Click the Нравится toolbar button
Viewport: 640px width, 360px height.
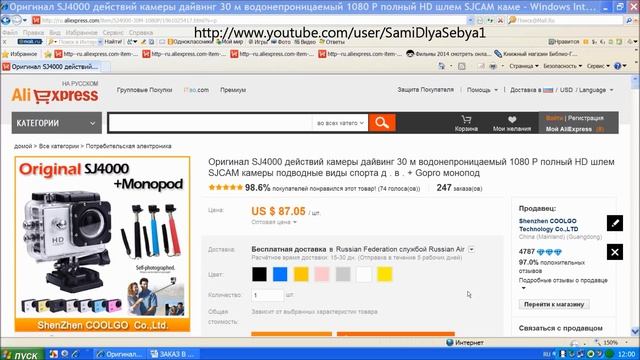(x=564, y=42)
